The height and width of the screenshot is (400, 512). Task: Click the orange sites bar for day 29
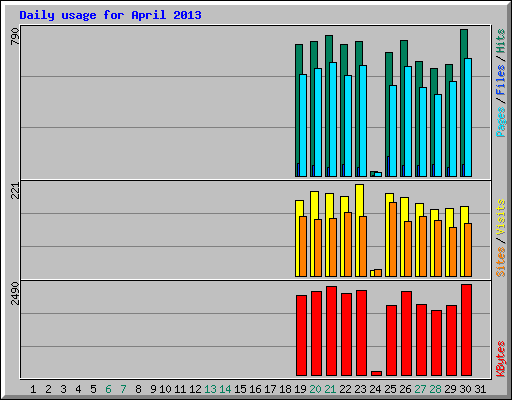click(453, 252)
